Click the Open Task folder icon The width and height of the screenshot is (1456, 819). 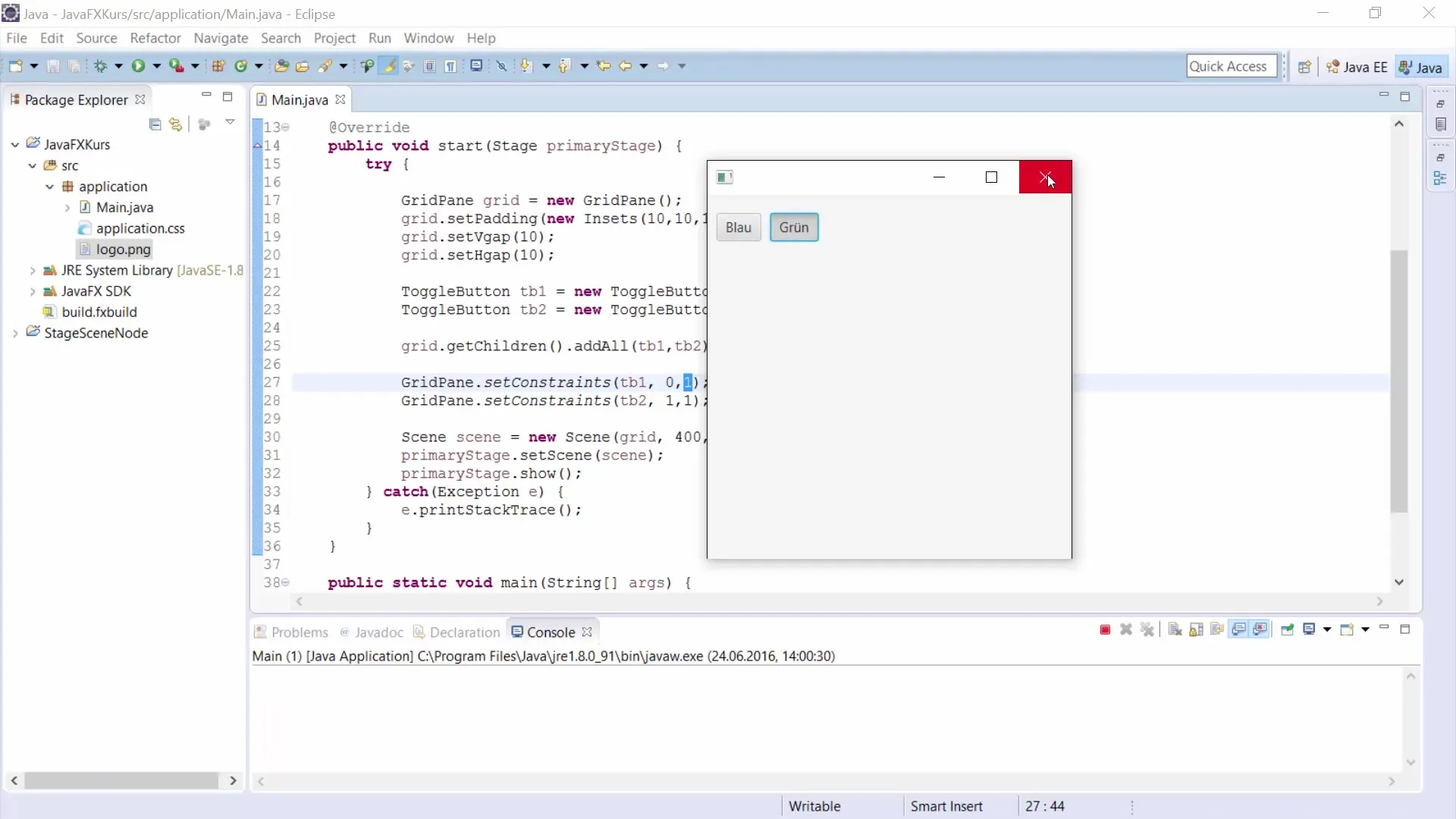[x=303, y=66]
